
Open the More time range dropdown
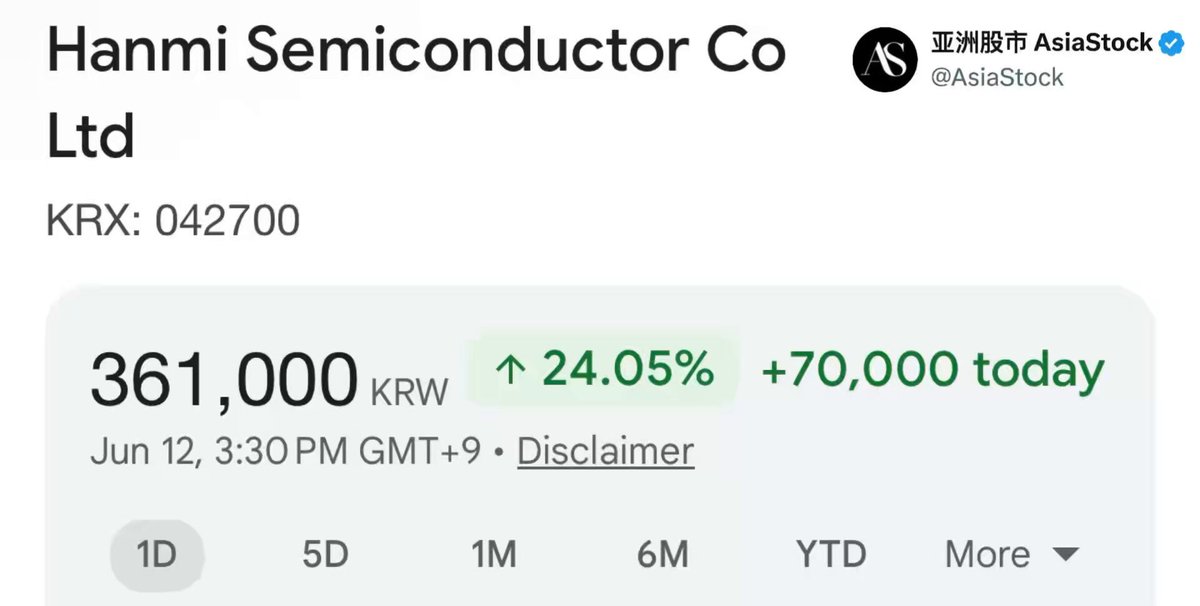pos(1012,554)
